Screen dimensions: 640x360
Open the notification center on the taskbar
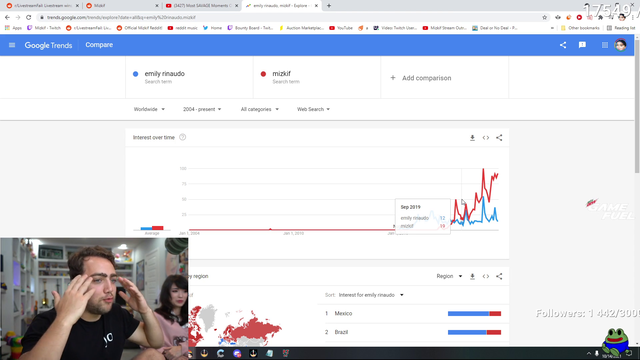629,353
